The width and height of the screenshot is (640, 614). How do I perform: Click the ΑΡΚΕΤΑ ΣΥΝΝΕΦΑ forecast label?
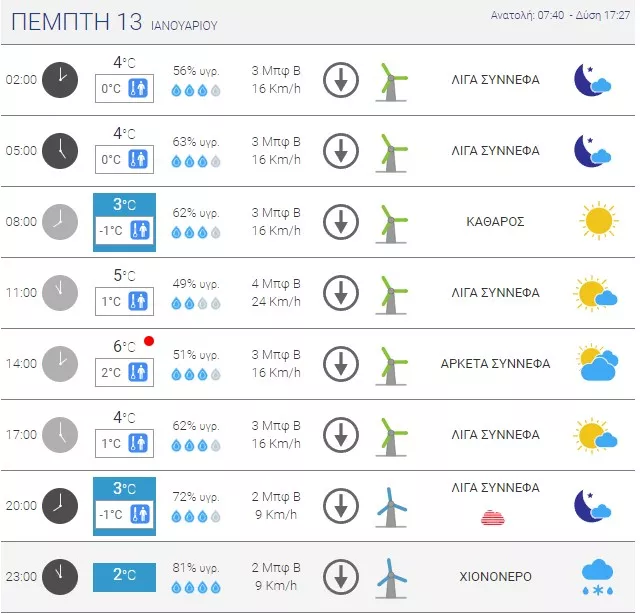[496, 363]
